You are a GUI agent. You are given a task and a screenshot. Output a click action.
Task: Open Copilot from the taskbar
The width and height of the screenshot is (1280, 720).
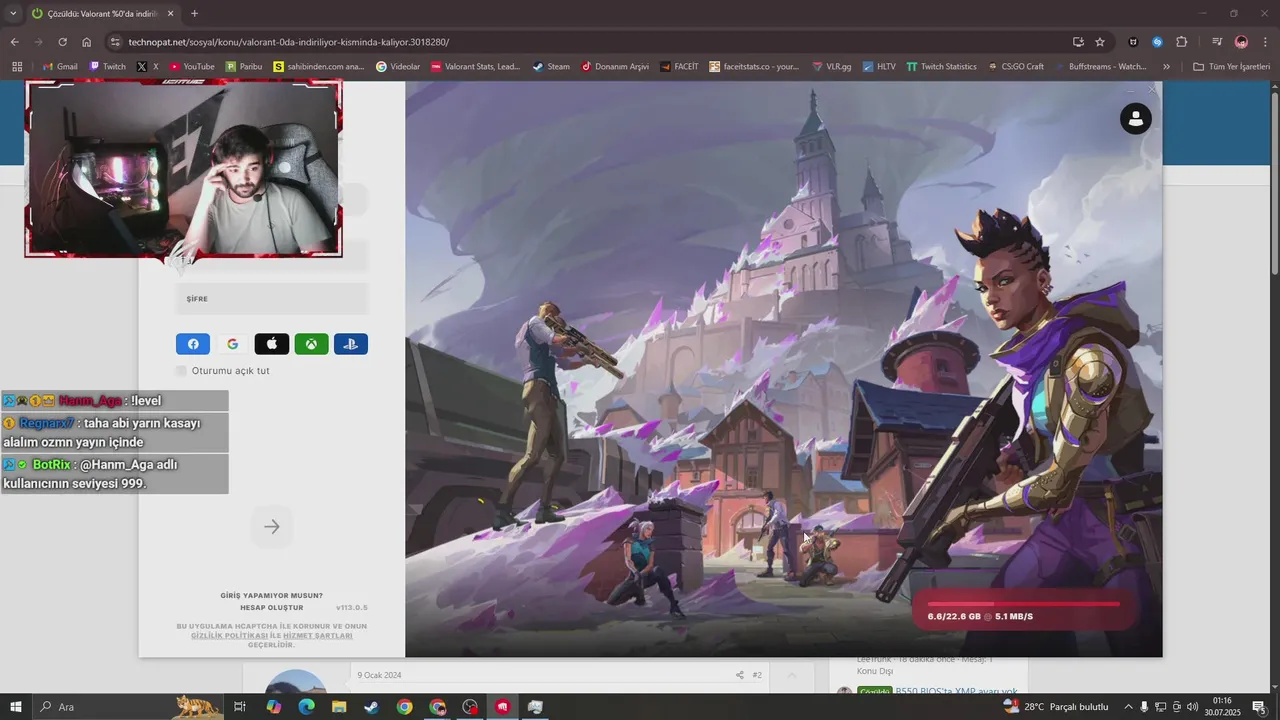pos(273,707)
